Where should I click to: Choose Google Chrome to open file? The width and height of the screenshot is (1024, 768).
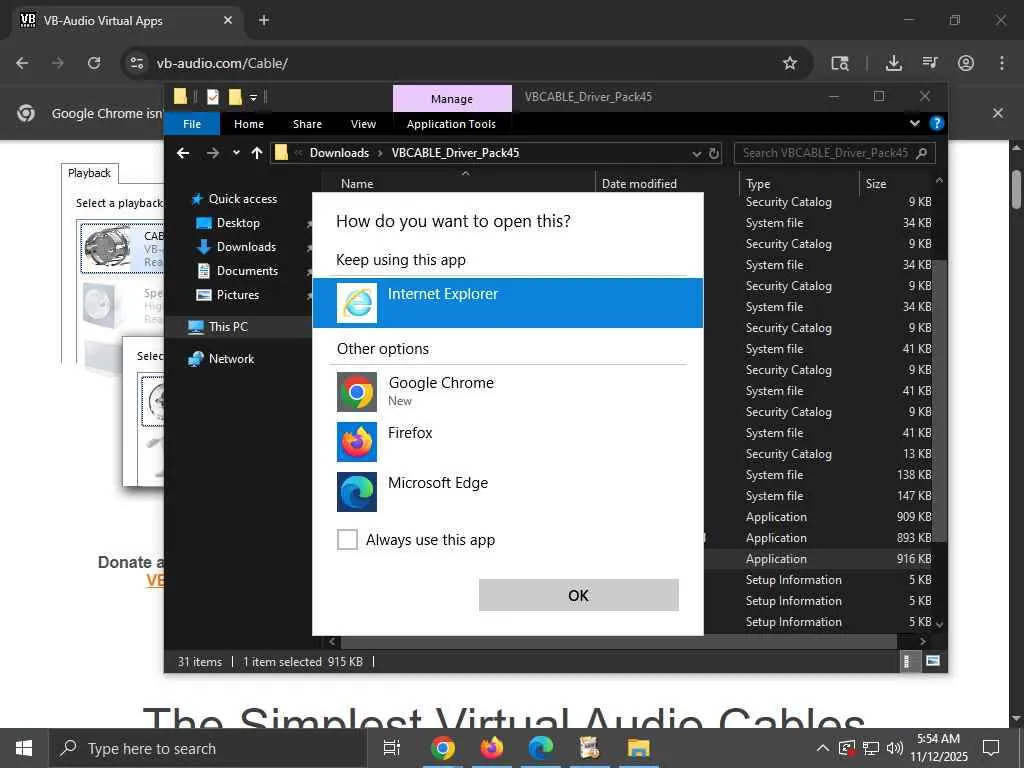tap(507, 391)
